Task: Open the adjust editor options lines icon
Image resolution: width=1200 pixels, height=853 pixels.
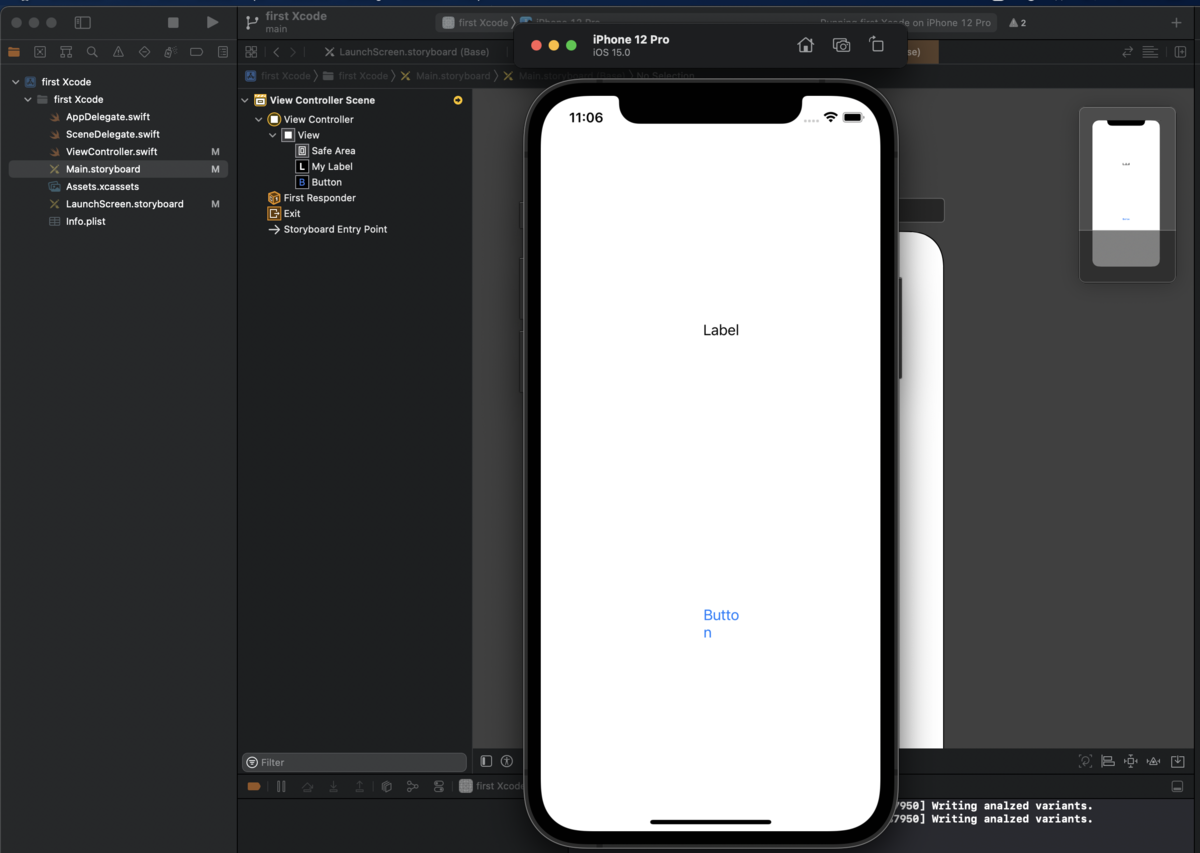Action: [x=1150, y=52]
